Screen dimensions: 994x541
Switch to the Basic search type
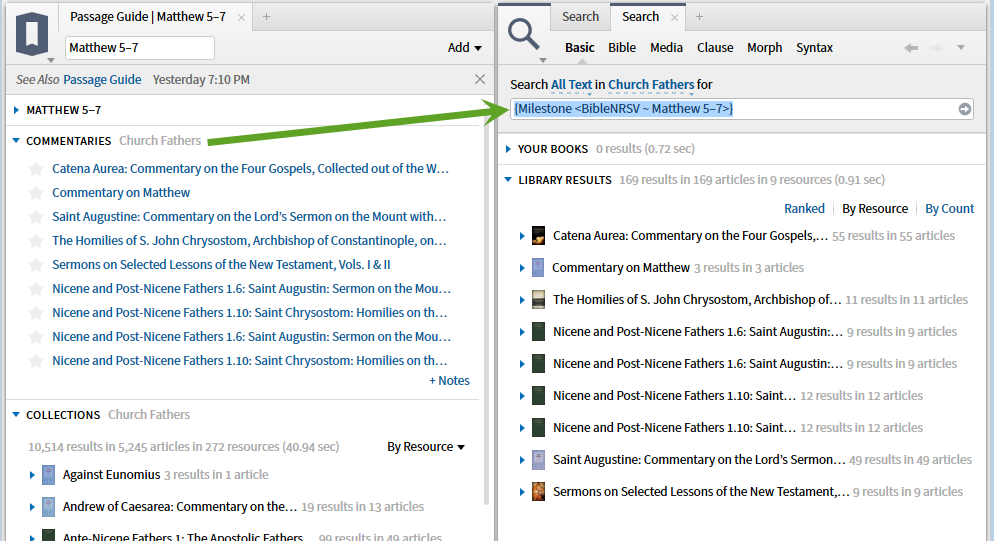click(x=579, y=48)
